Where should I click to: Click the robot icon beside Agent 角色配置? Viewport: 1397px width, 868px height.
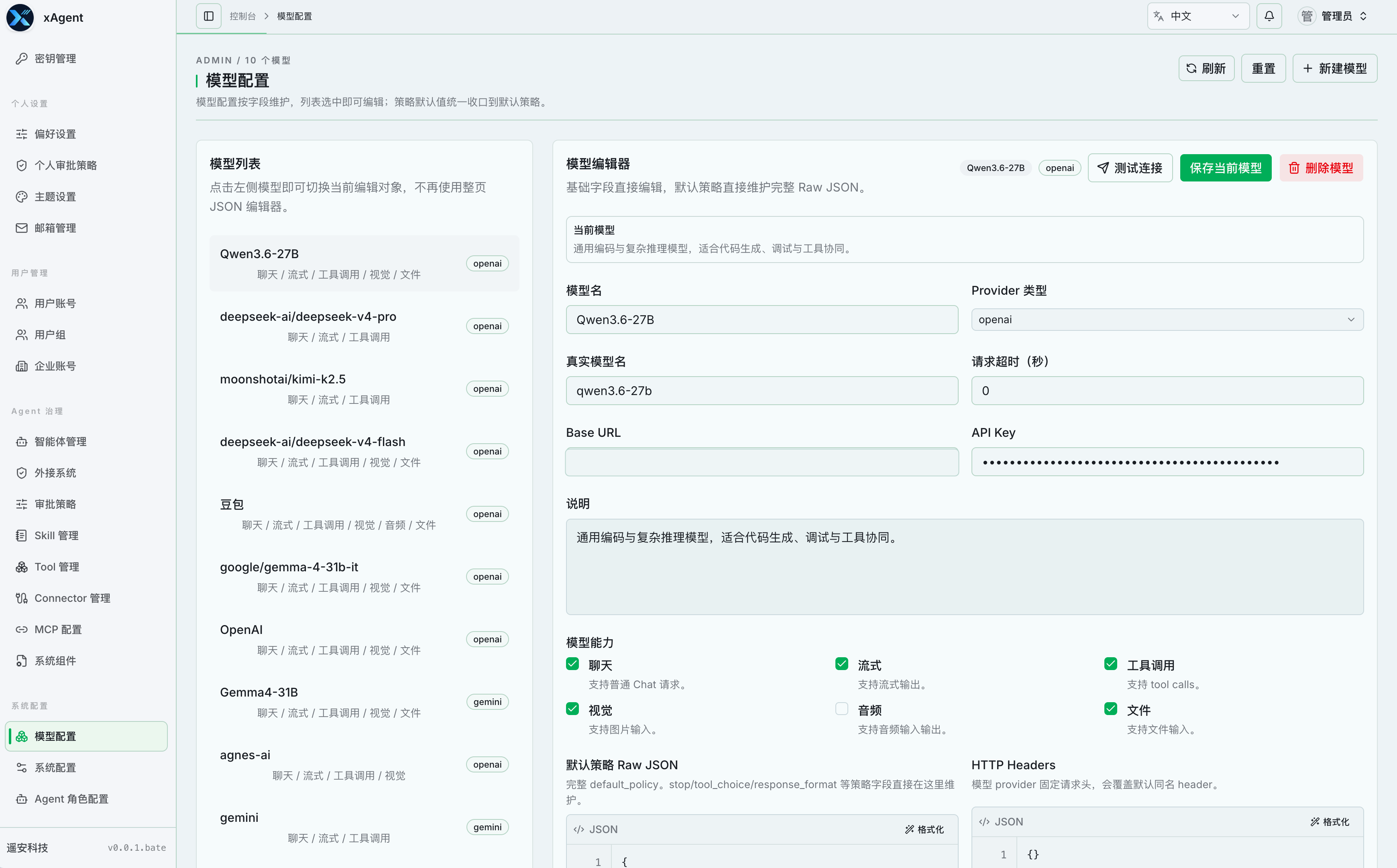click(22, 799)
